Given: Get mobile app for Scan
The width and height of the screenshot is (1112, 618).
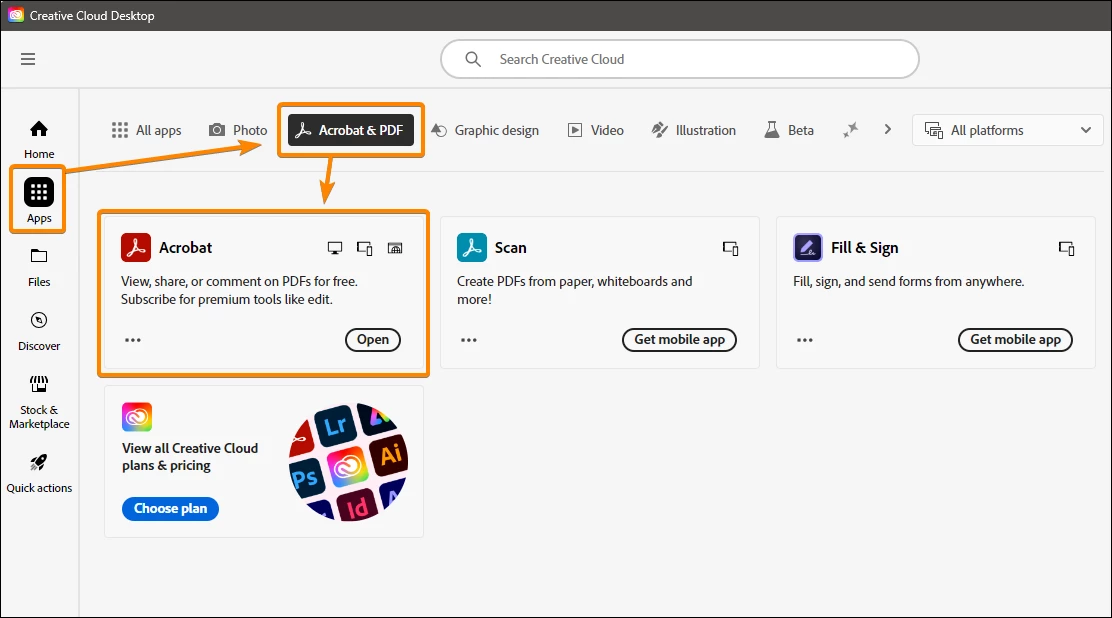Looking at the screenshot, I should [679, 340].
